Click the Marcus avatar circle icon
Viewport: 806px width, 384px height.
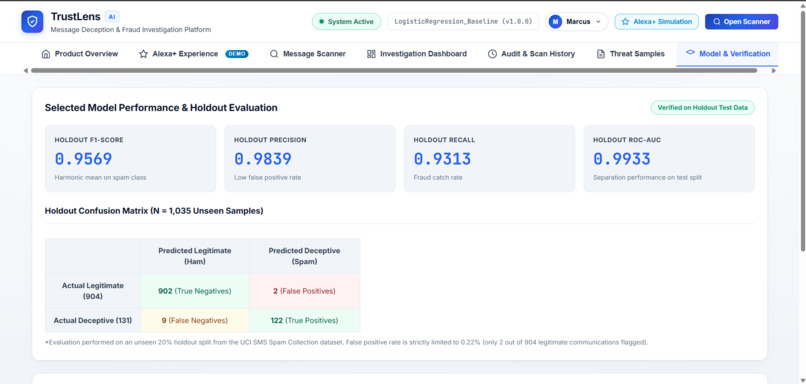click(555, 22)
